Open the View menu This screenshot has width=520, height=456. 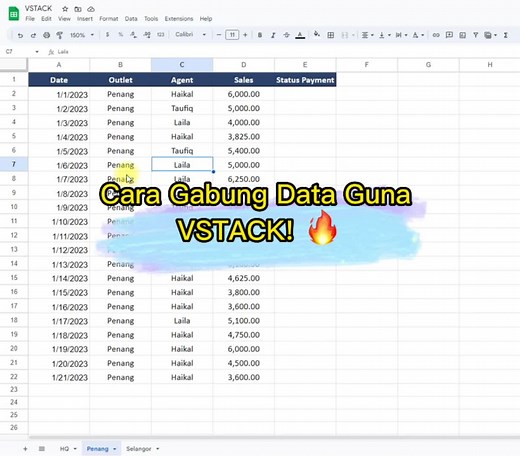pos(64,19)
